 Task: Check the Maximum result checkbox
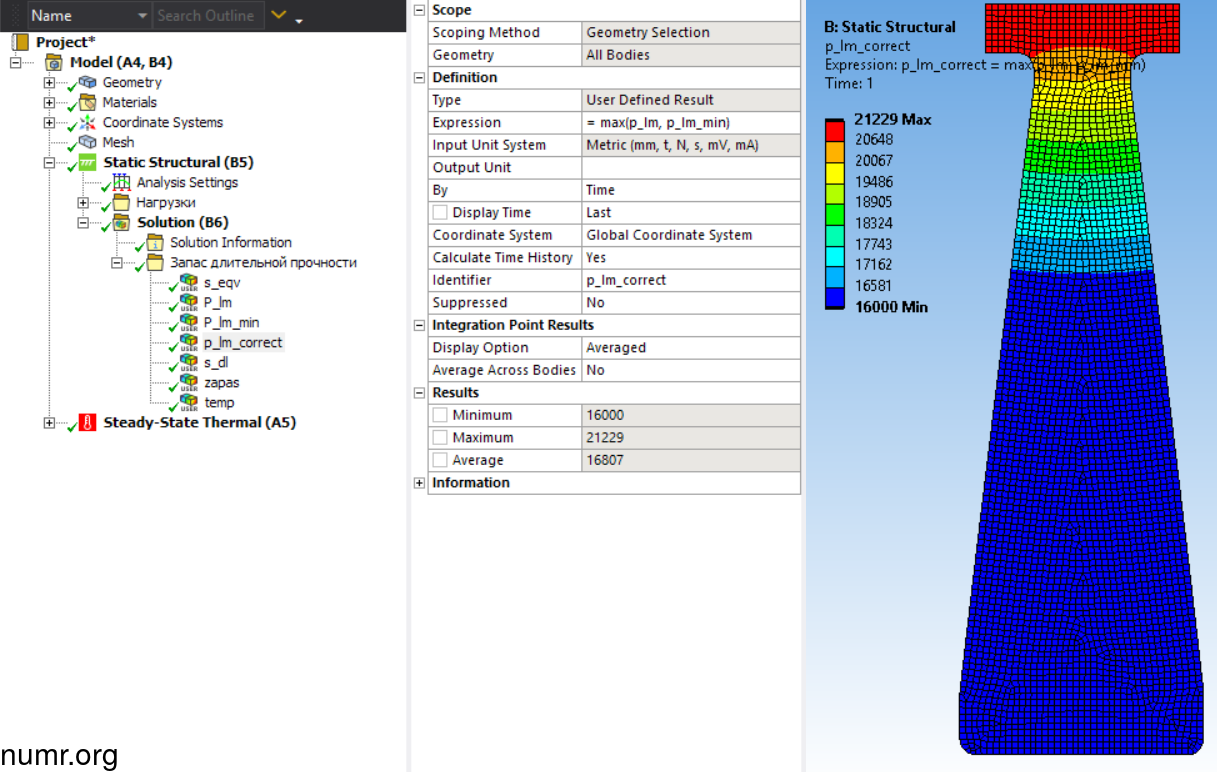(440, 438)
